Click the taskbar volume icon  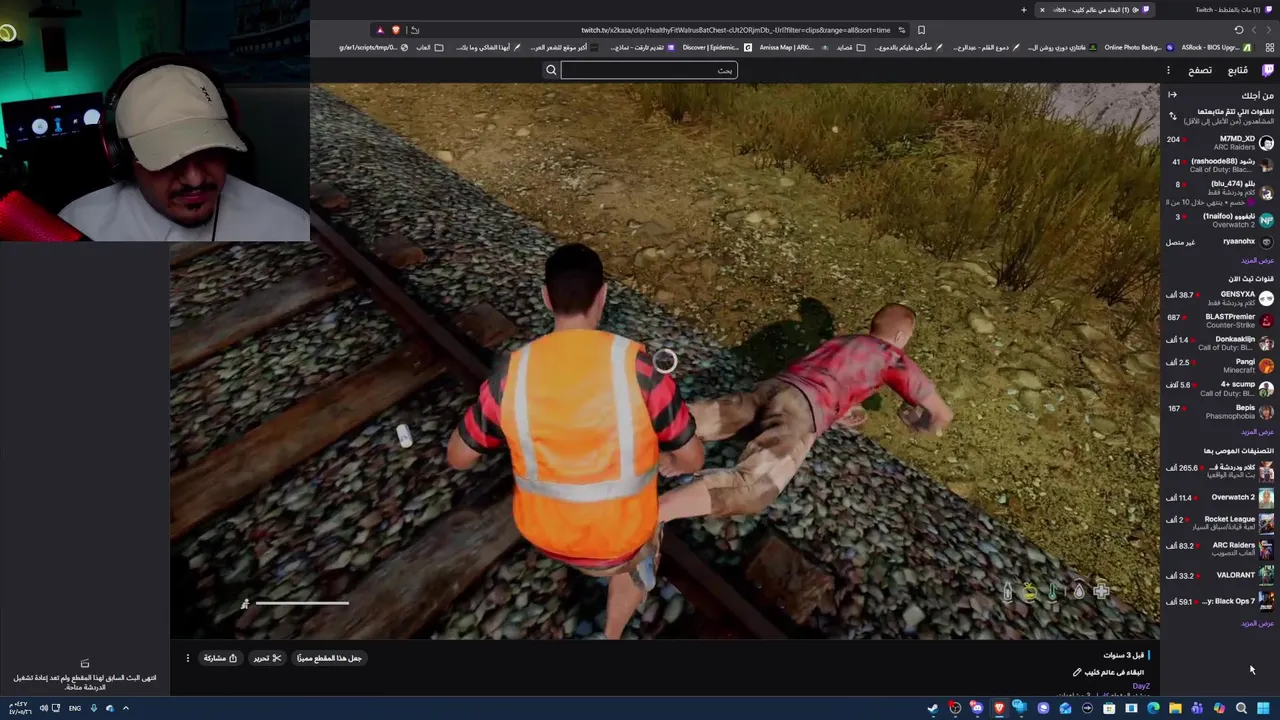click(43, 708)
